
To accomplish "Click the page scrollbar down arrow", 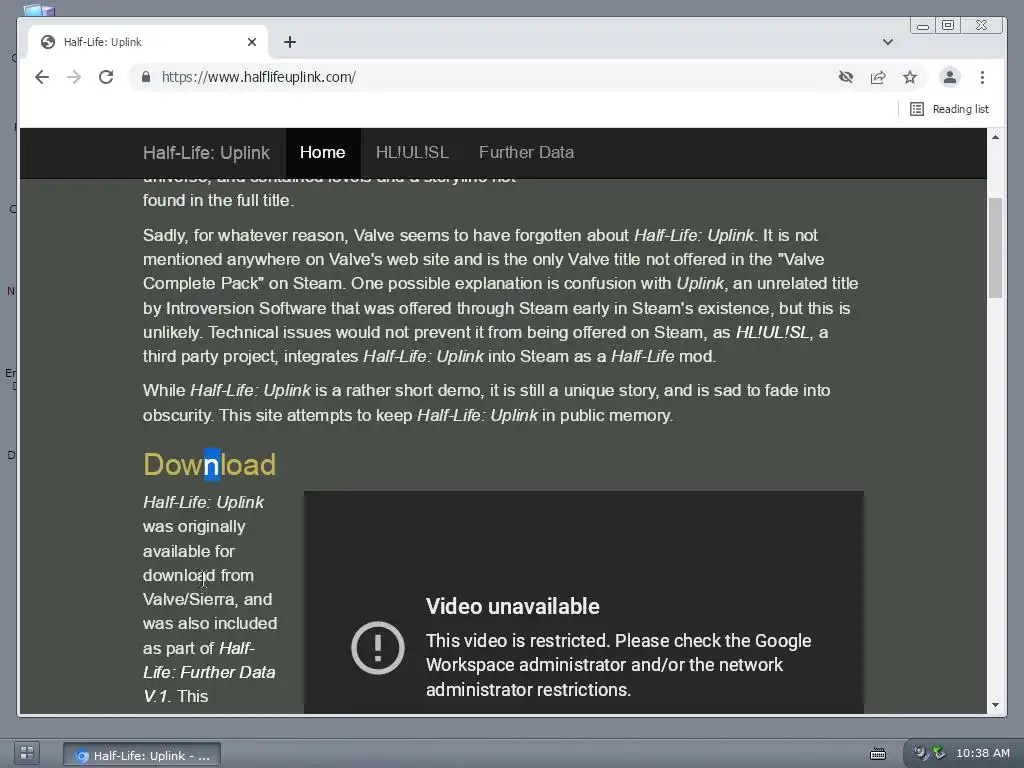I will (995, 705).
